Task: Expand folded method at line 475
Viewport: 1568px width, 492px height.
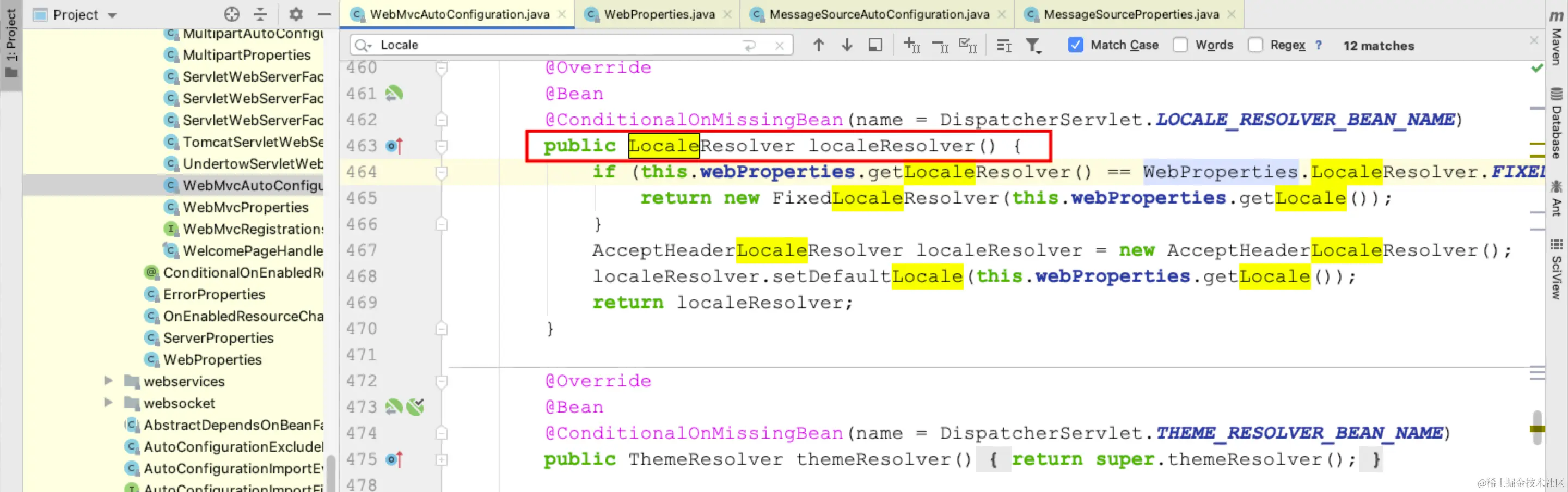Action: click(x=442, y=460)
